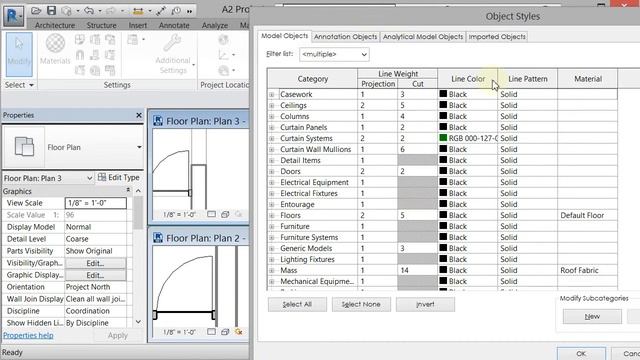Click the Properties panel down scroll arrow

coord(138,322)
